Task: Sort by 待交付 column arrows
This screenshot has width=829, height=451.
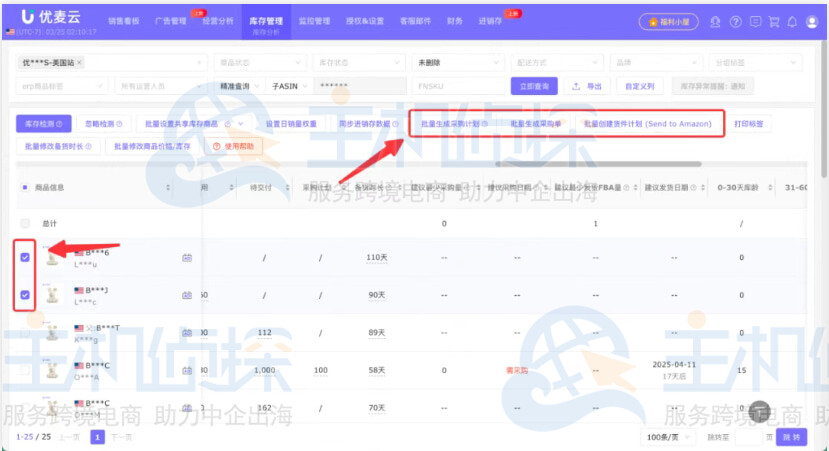Action: point(287,188)
